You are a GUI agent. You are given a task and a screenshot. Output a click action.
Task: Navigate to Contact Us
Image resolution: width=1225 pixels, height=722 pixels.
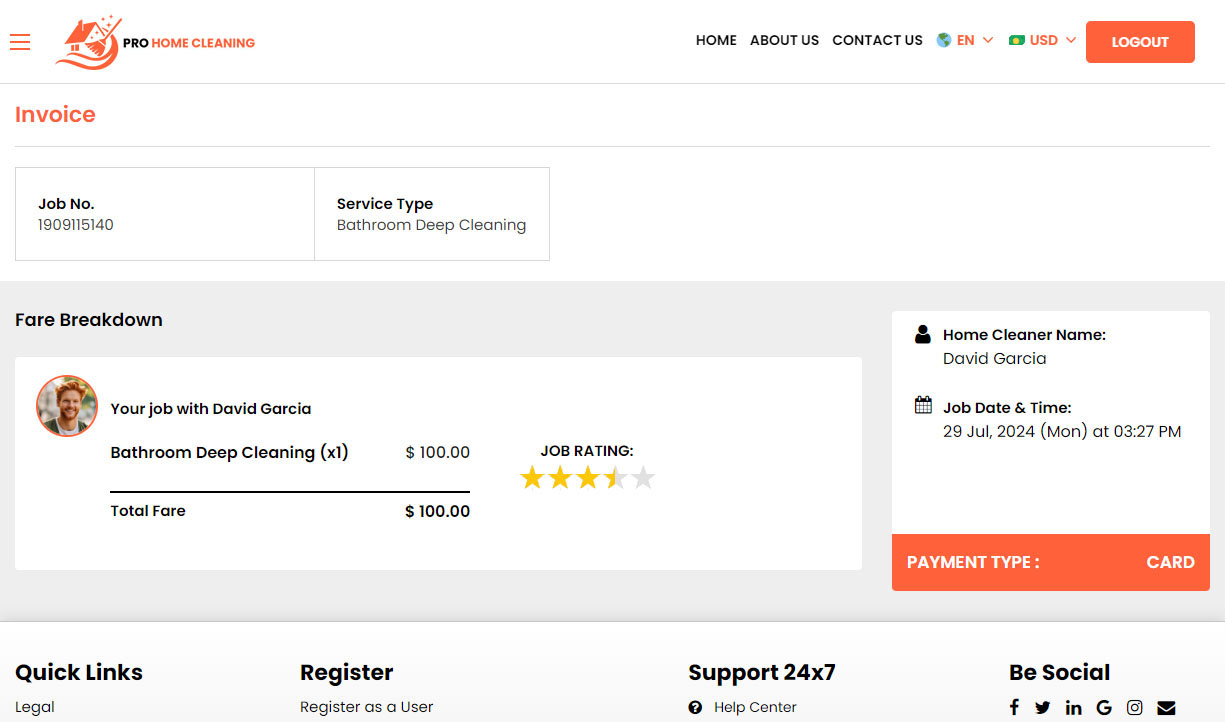877,40
